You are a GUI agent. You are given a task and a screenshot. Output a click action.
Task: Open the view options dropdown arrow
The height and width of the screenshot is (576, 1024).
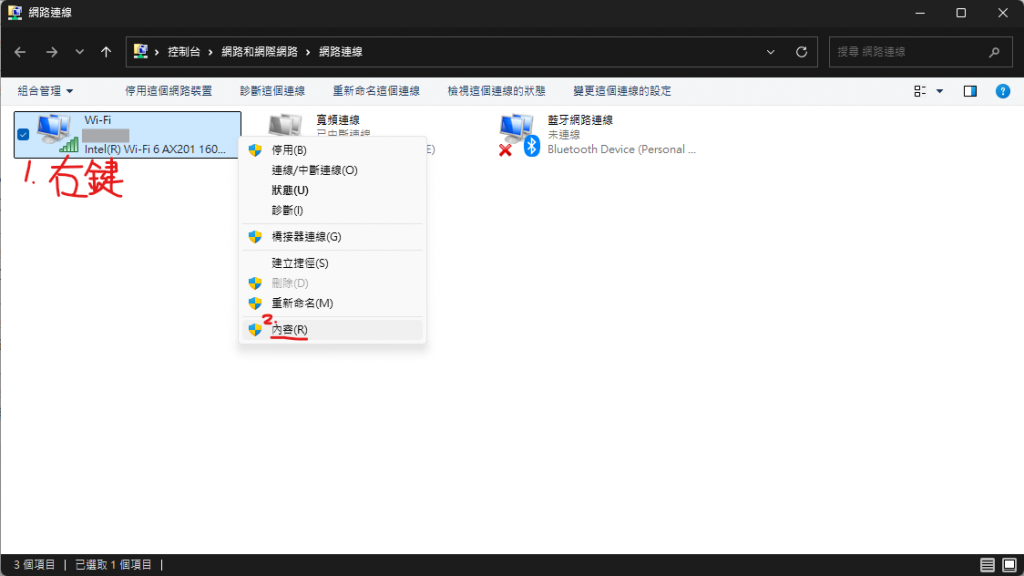940,91
